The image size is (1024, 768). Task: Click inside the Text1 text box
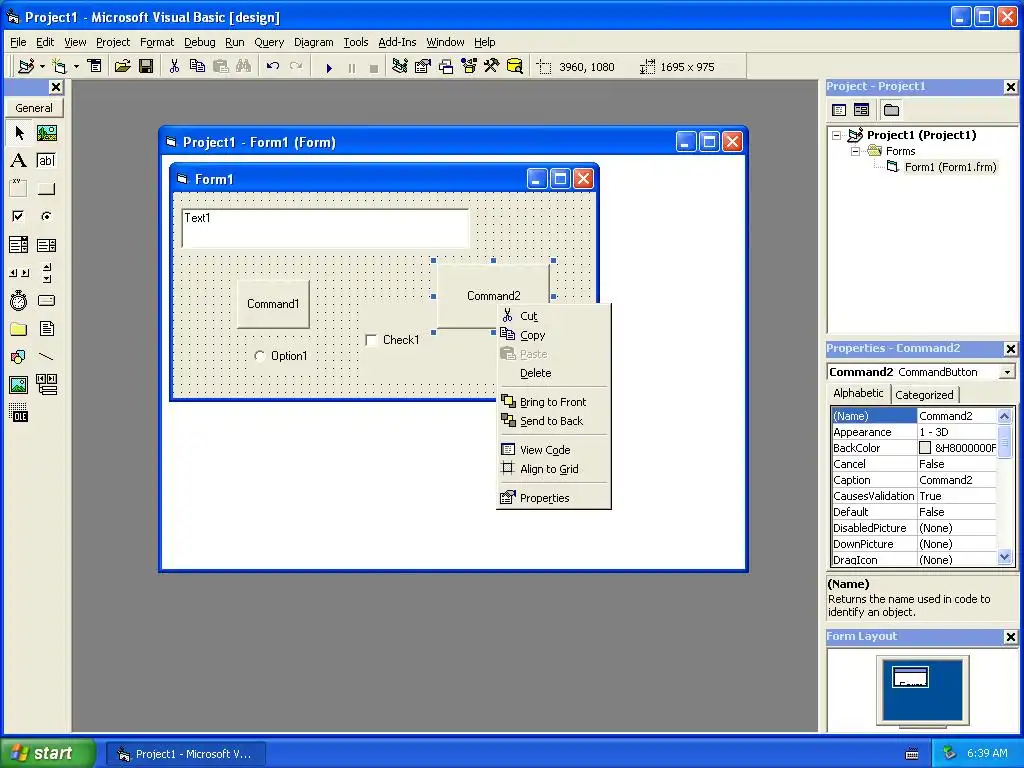tap(325, 229)
